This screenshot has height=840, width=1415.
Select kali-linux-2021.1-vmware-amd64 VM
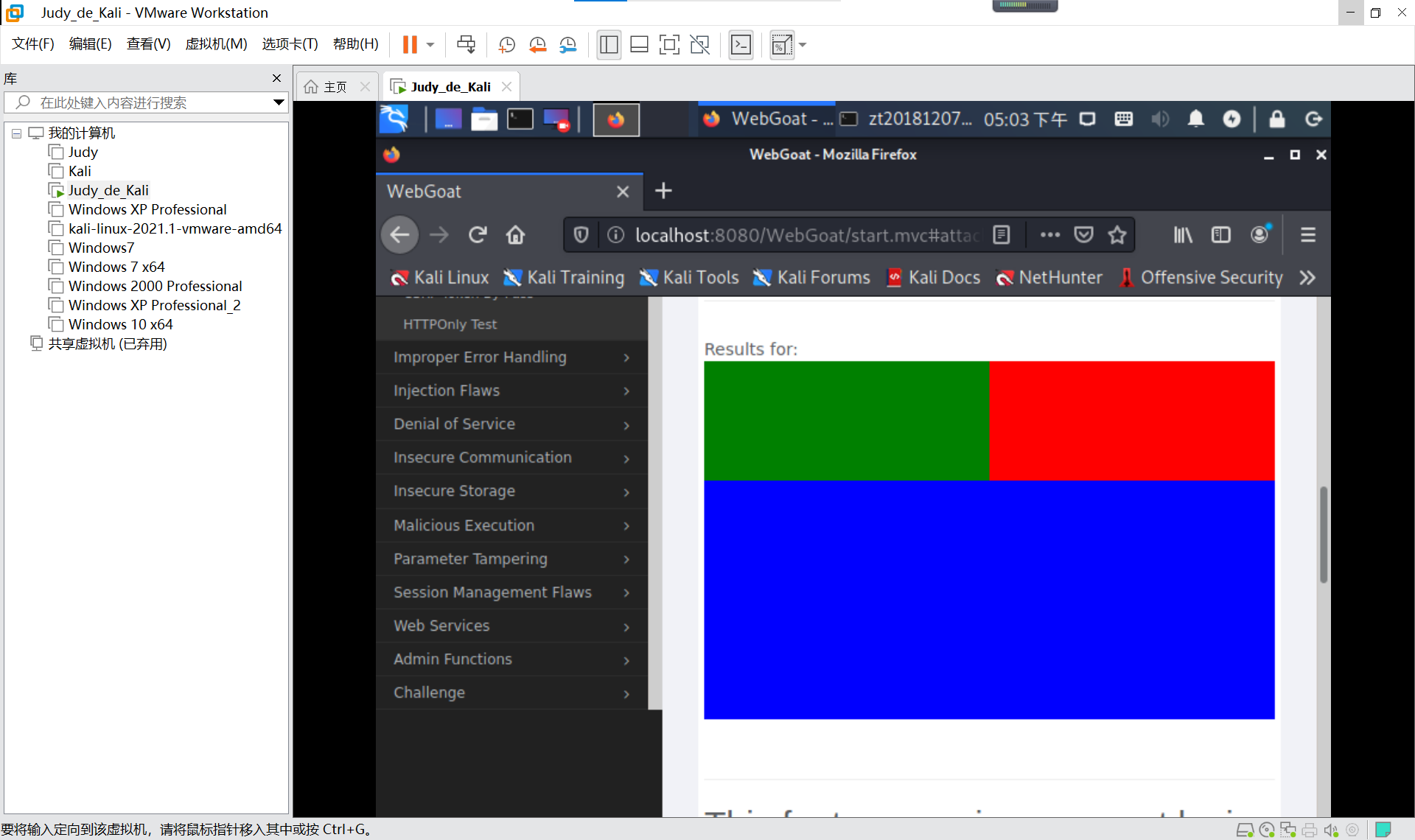[x=175, y=228]
